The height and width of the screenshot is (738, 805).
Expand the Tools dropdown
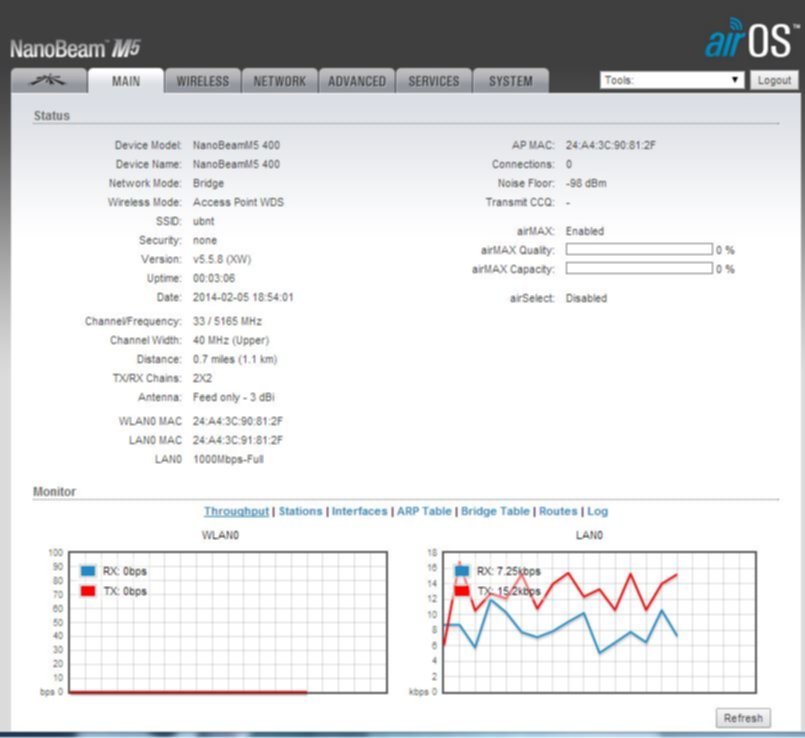point(672,80)
